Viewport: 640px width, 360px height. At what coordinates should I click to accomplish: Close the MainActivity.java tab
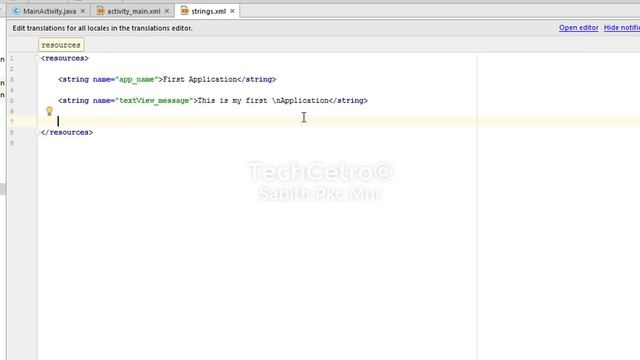[83, 11]
